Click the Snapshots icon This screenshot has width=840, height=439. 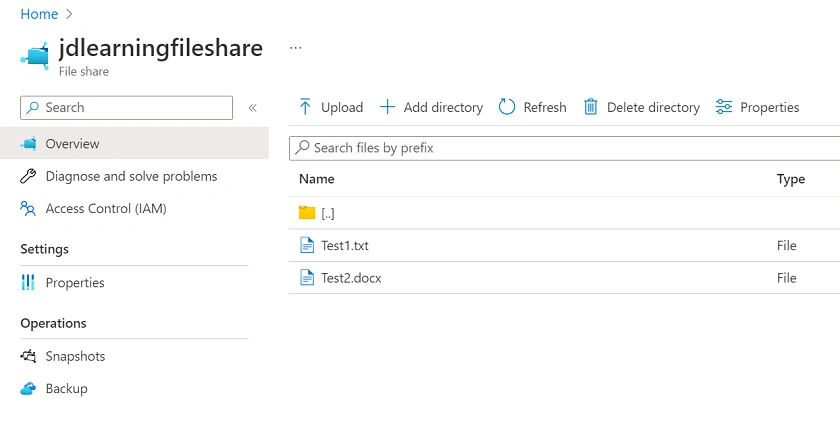pos(28,356)
